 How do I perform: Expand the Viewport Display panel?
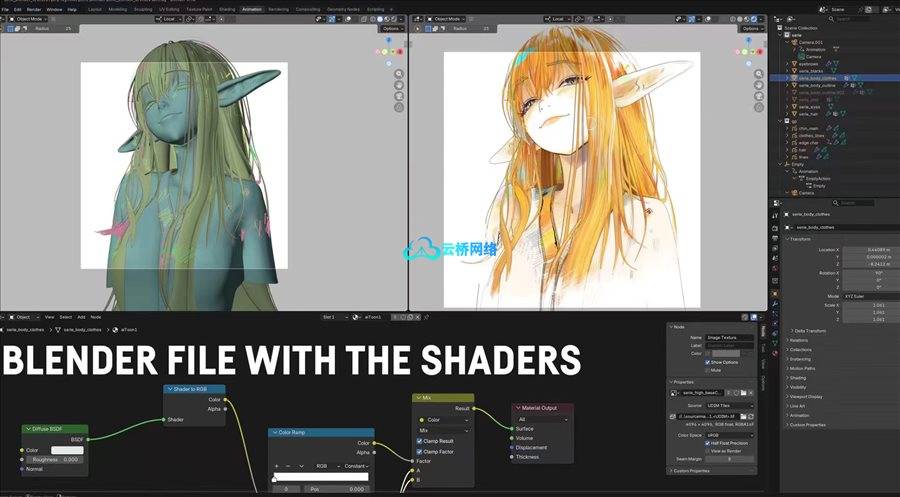(806, 397)
